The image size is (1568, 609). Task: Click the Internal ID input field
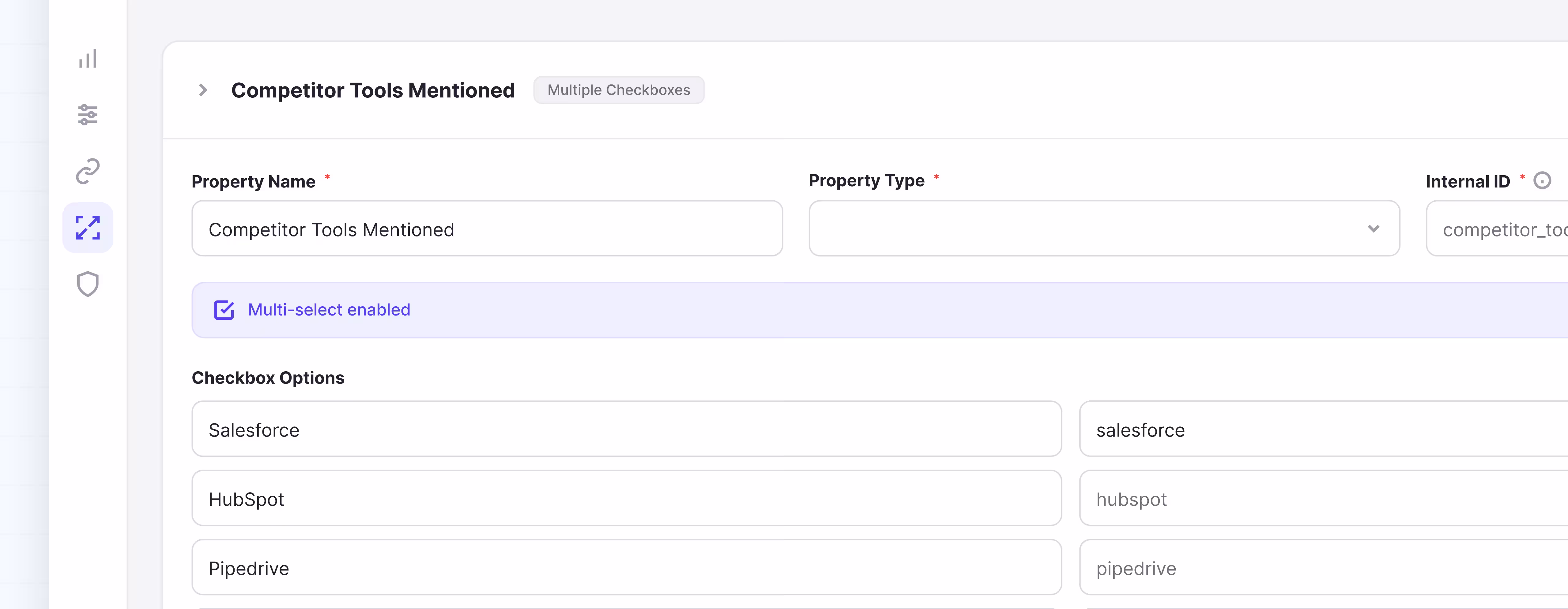tap(1497, 229)
